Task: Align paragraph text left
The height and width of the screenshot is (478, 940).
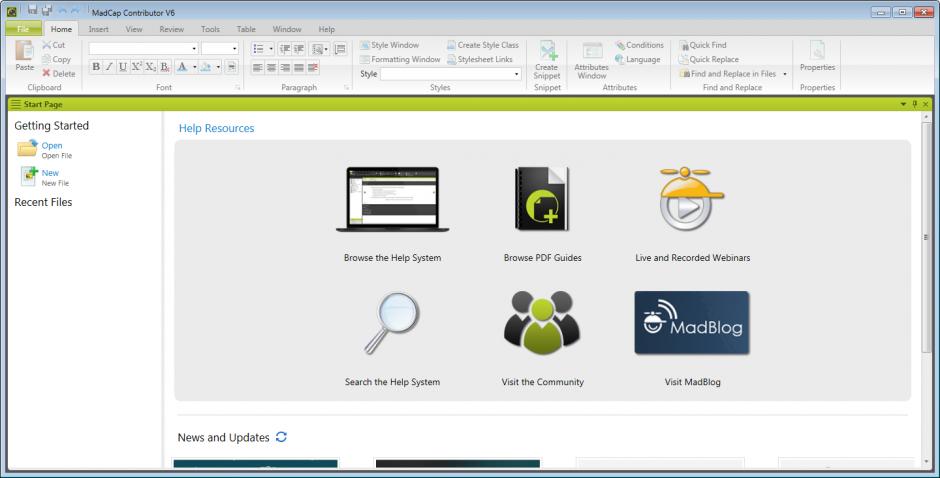Action: 258,68
